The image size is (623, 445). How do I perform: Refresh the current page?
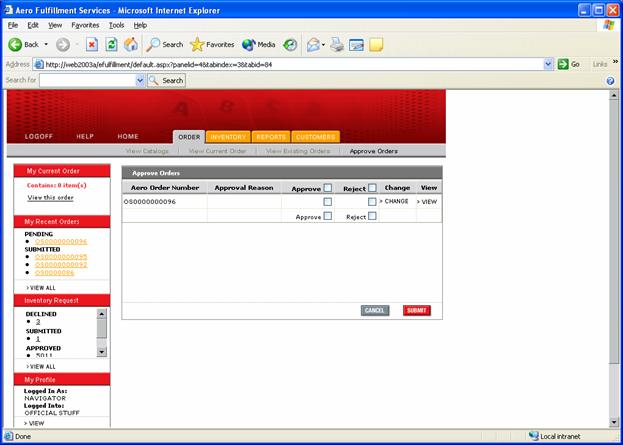pyautogui.click(x=111, y=45)
